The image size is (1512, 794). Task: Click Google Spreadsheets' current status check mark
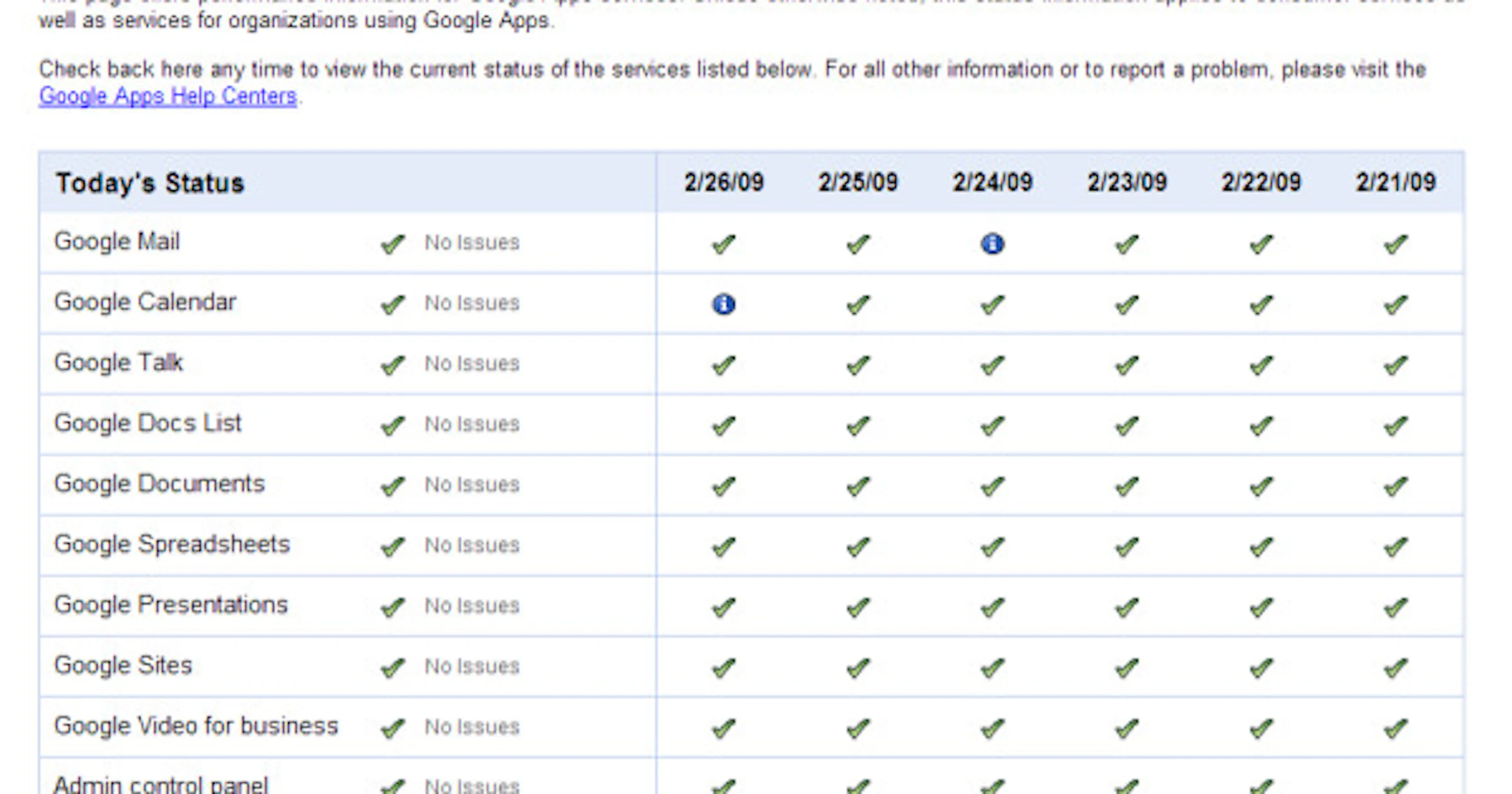point(392,546)
